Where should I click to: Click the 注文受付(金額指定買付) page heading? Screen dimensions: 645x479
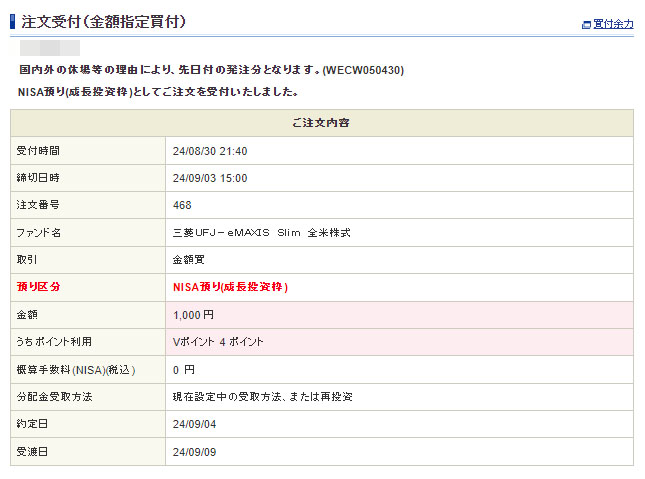coord(103,21)
